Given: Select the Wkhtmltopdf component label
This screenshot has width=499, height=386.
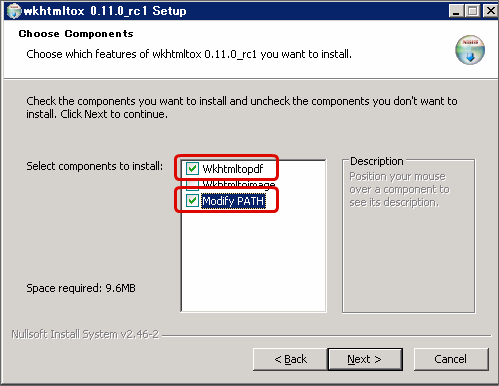Looking at the screenshot, I should coord(233,169).
